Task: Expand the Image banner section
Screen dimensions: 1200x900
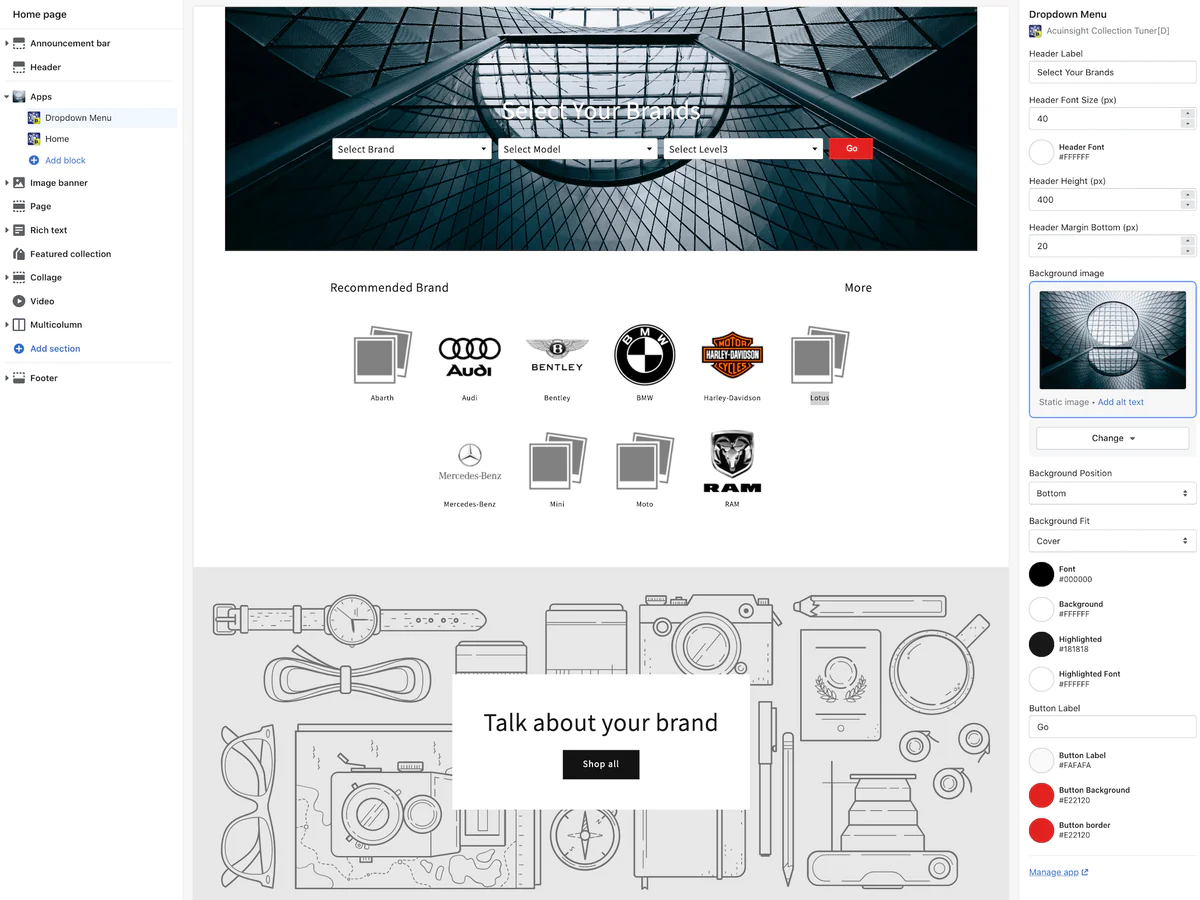Action: click(7, 183)
